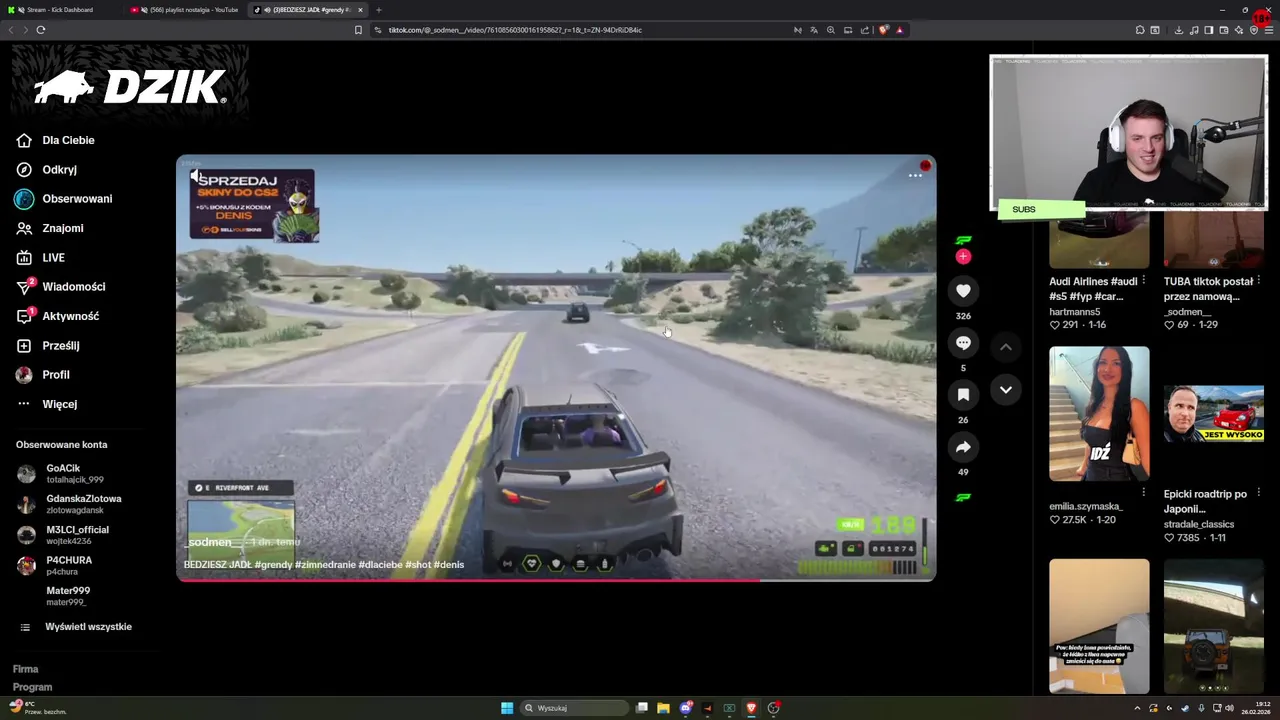Open the browser hamburger main menu
1280x720 pixels.
pos(1268,30)
